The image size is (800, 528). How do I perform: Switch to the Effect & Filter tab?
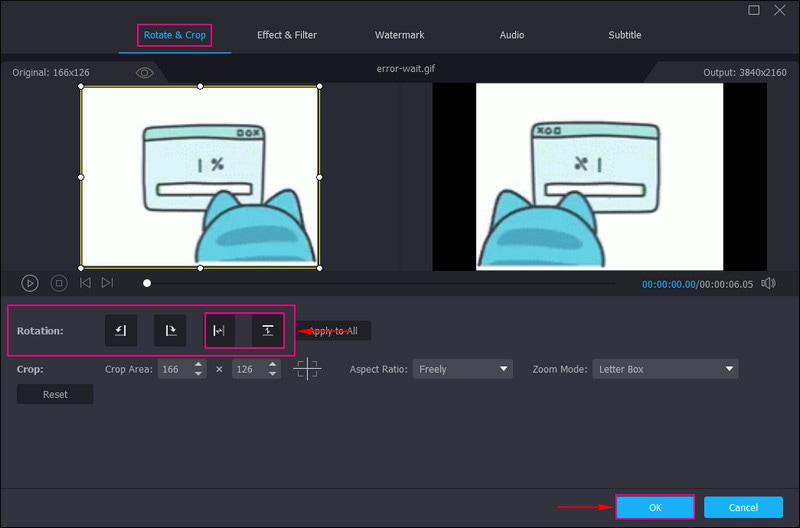coord(287,35)
